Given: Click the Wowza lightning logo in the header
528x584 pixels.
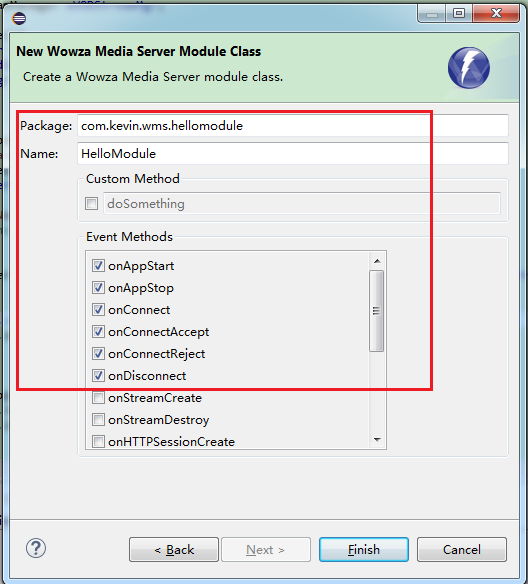Looking at the screenshot, I should (x=468, y=68).
